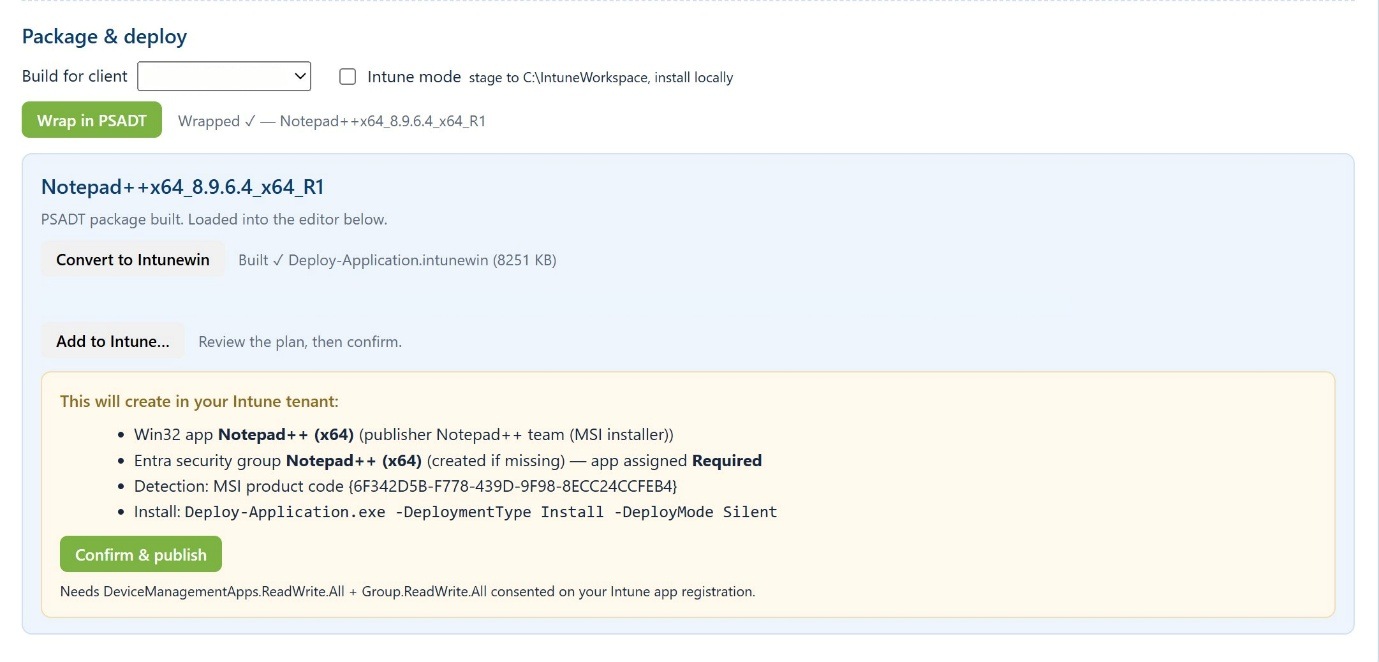The width and height of the screenshot is (1379, 662).
Task: Click the permissions note about DeviceManagementApps.ReadWrite.All
Action: pyautogui.click(x=408, y=591)
